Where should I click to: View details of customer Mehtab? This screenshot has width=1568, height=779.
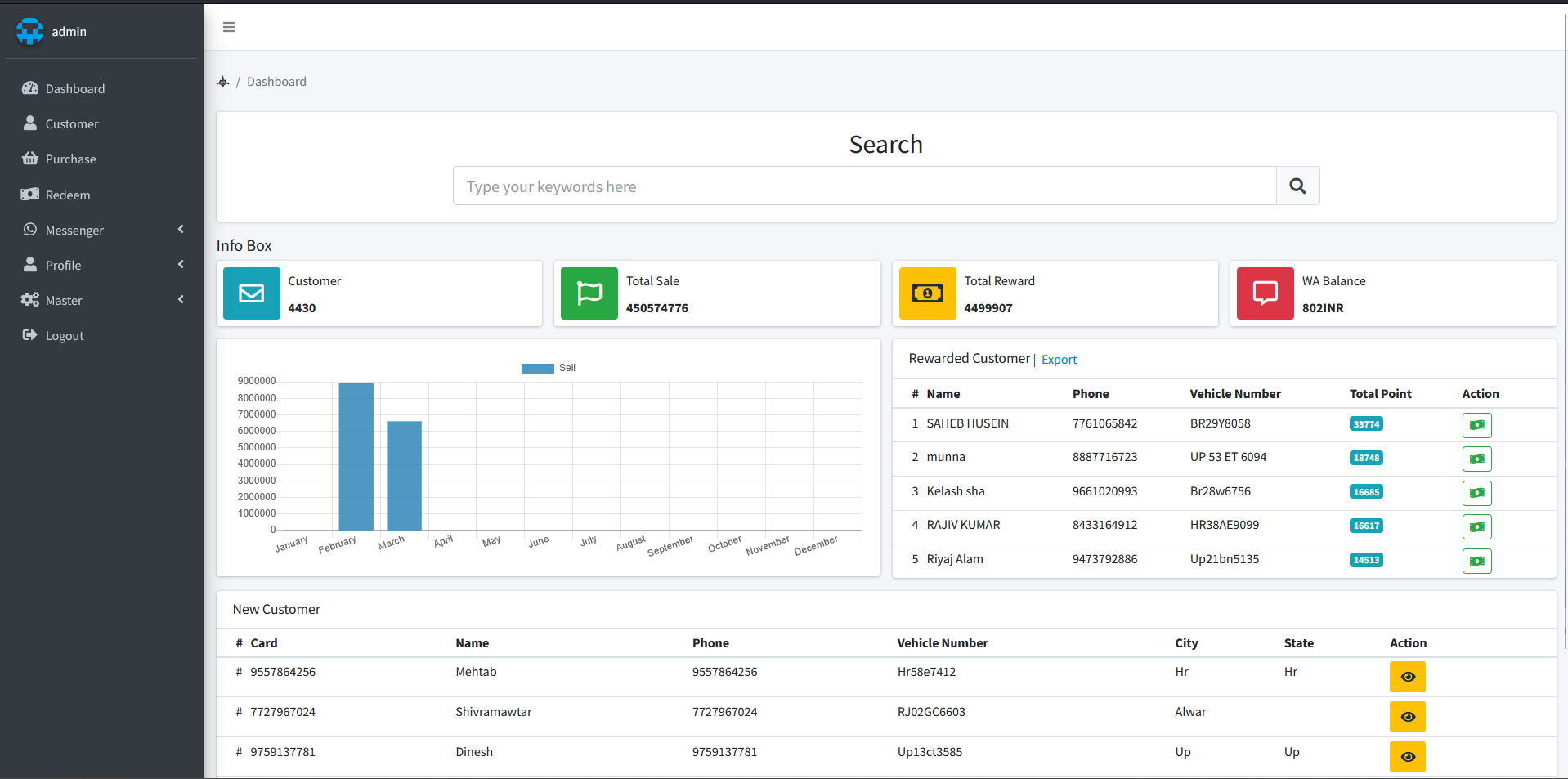[1407, 677]
